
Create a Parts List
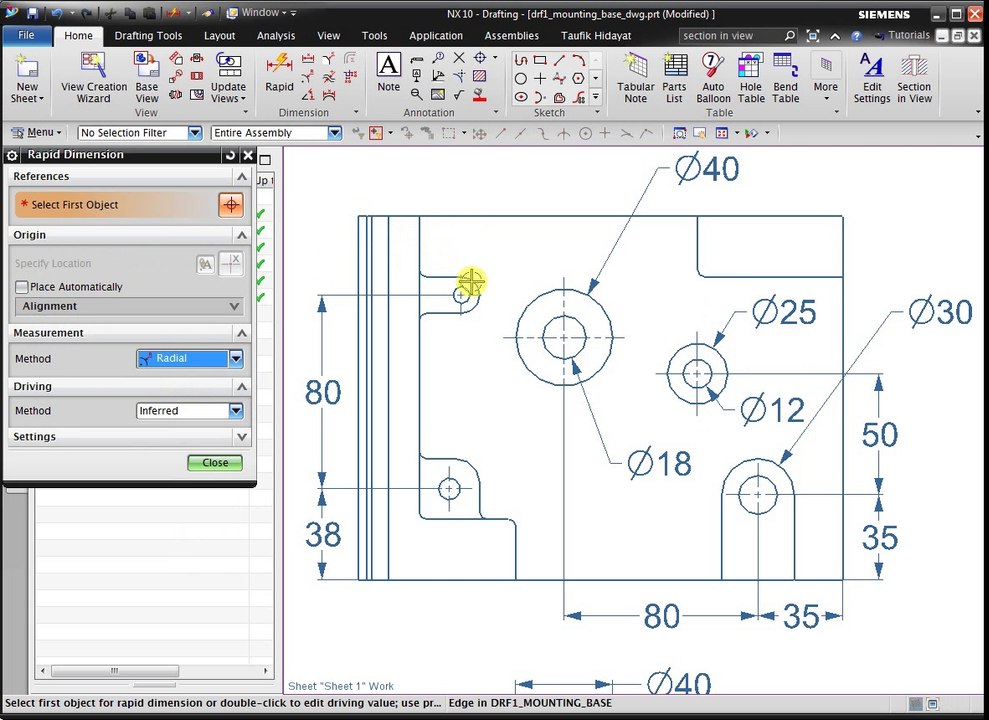click(674, 78)
